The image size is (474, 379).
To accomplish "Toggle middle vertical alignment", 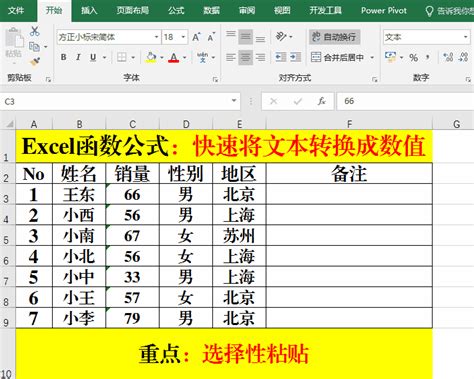I will coord(246,37).
